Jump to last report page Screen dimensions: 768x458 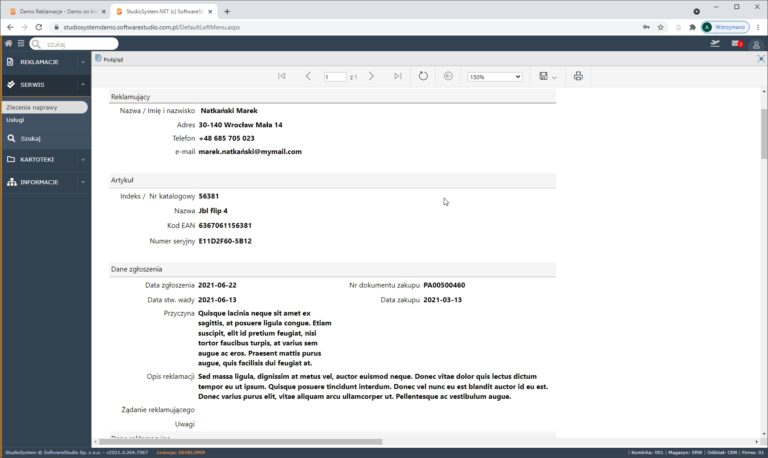398,76
